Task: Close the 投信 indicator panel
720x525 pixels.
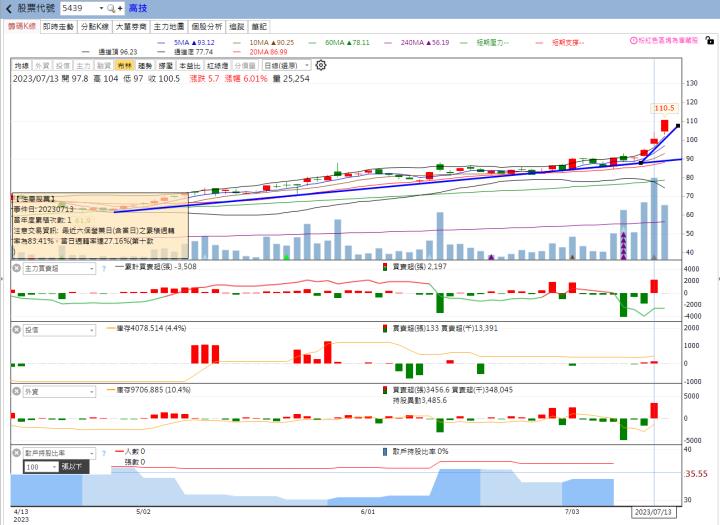Action: pos(17,330)
